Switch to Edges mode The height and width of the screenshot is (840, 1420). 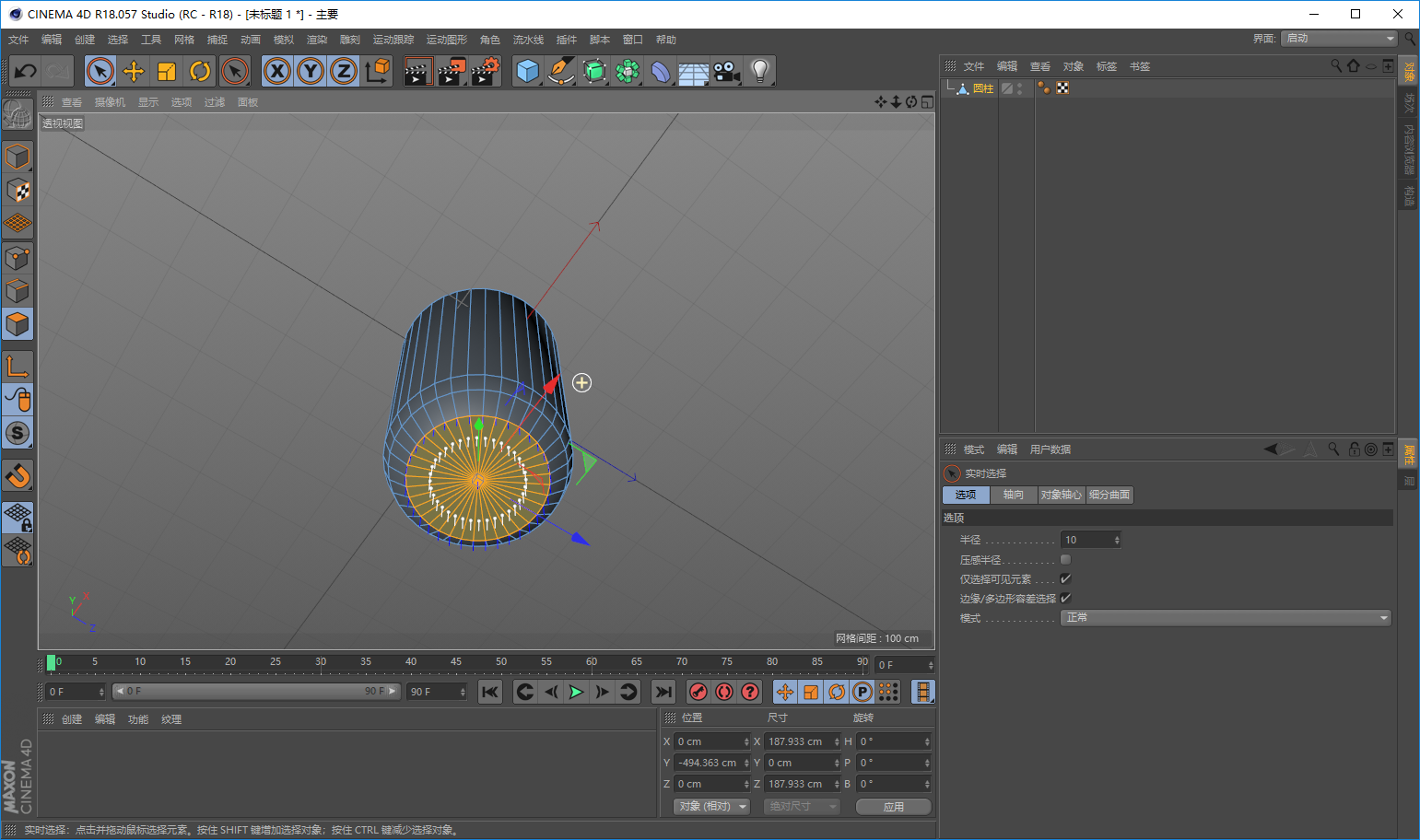pyautogui.click(x=18, y=290)
